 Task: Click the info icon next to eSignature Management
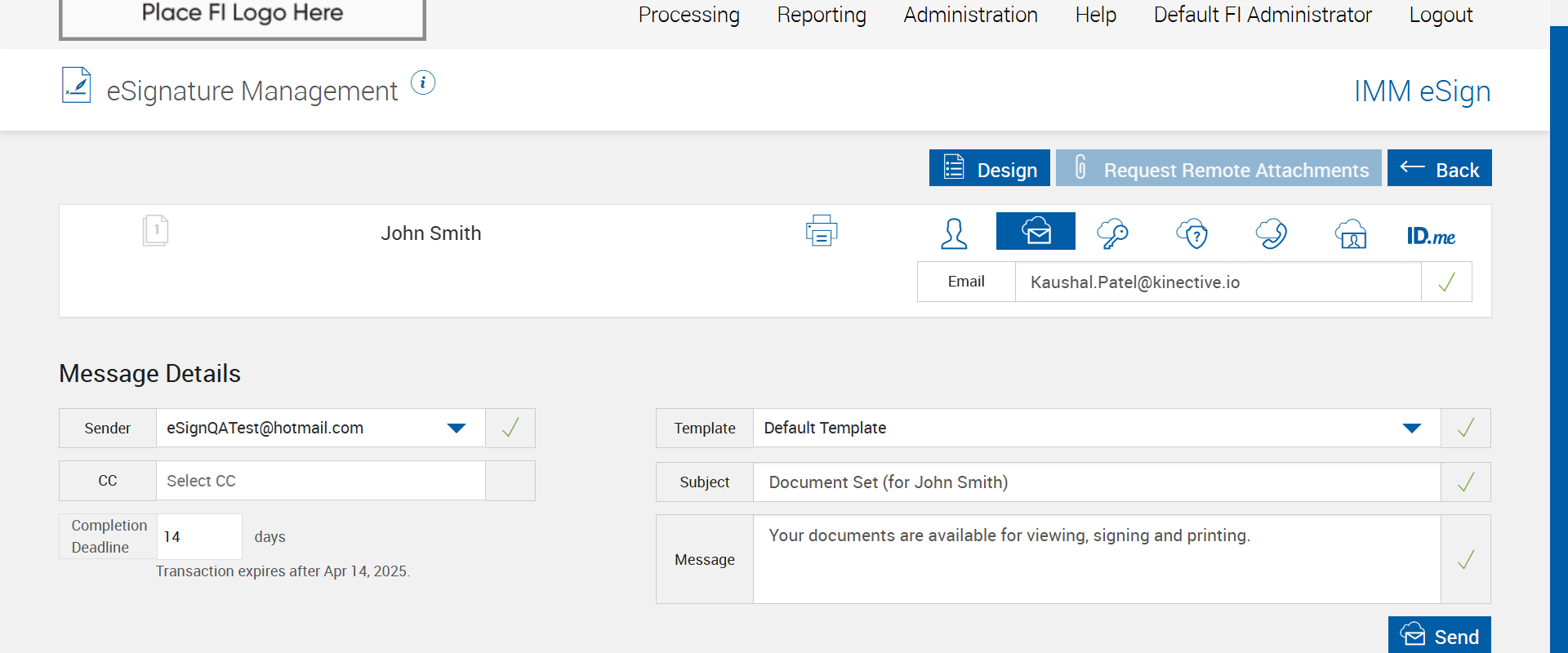tap(423, 82)
